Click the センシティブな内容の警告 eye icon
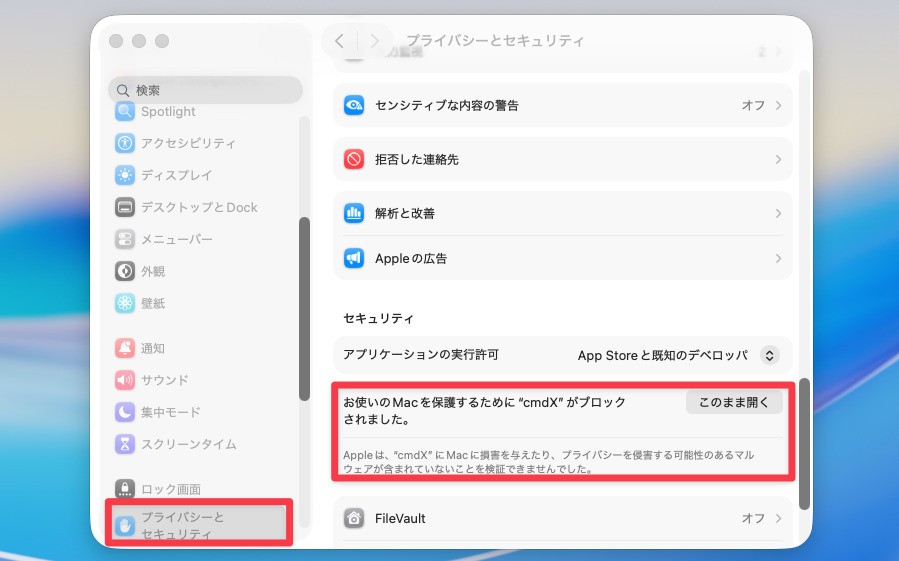This screenshot has height=561, width=899. tap(354, 106)
